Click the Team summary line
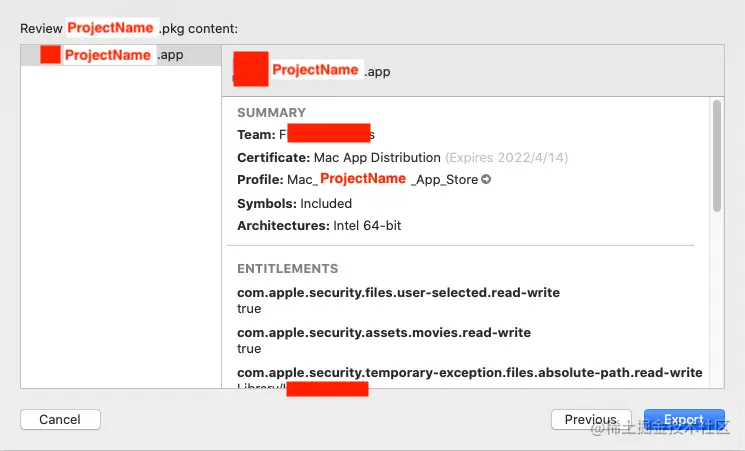Image resolution: width=745 pixels, height=451 pixels. tap(306, 134)
